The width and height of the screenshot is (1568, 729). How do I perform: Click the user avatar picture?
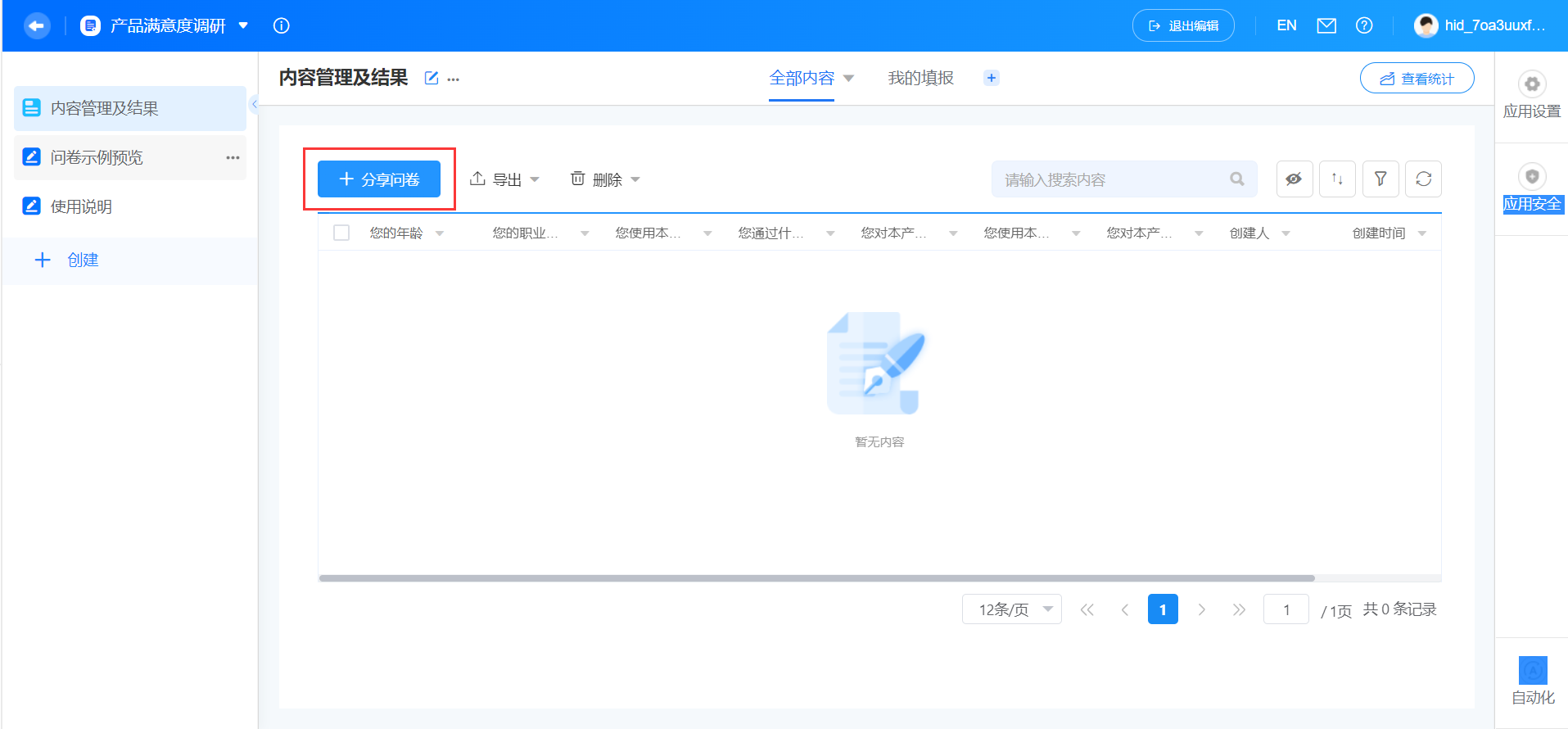[x=1426, y=25]
